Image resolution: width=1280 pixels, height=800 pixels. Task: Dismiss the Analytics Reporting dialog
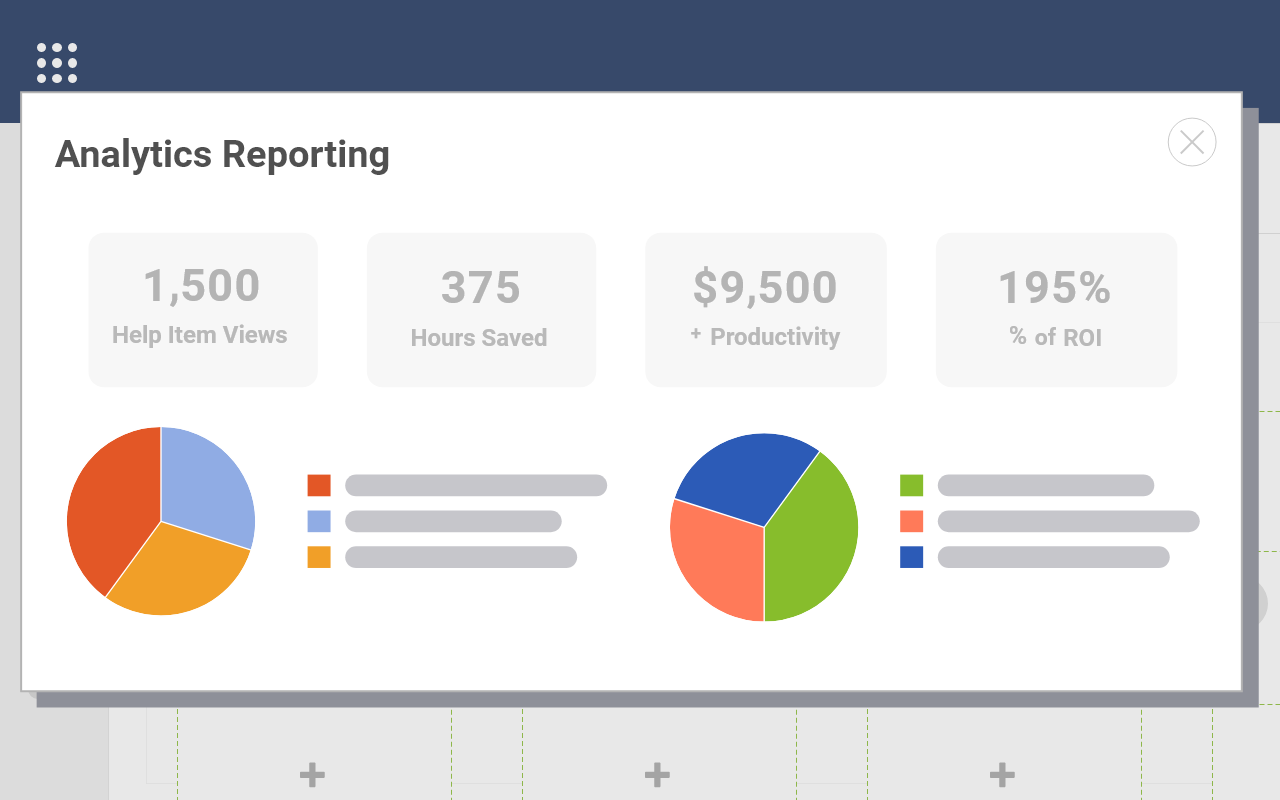(x=1191, y=142)
